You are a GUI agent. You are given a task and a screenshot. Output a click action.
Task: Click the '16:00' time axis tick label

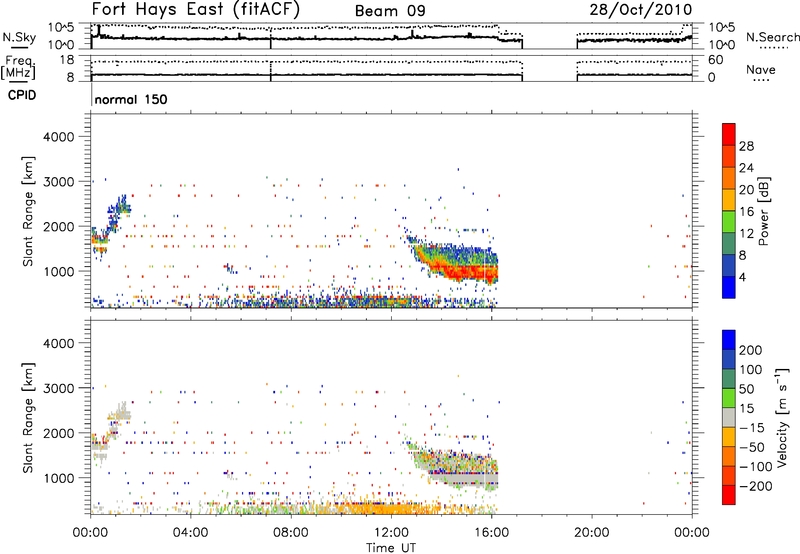(491, 533)
